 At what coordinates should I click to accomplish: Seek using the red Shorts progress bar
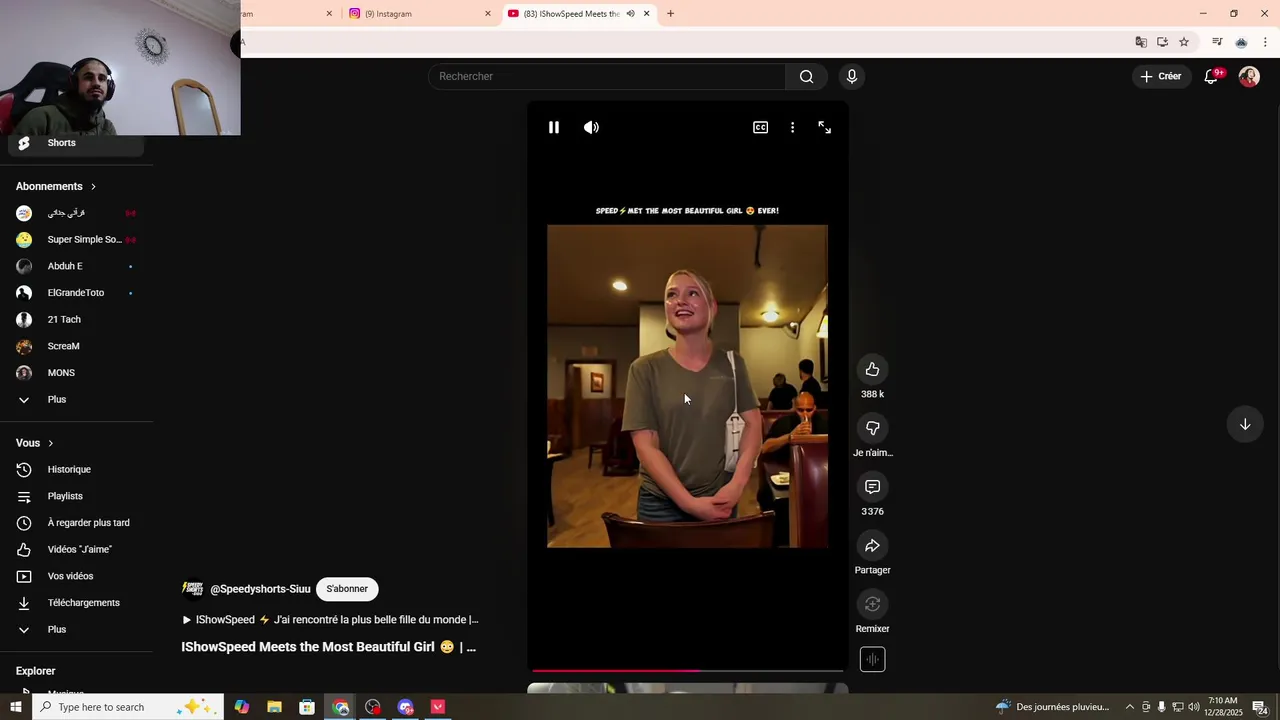(x=687, y=670)
